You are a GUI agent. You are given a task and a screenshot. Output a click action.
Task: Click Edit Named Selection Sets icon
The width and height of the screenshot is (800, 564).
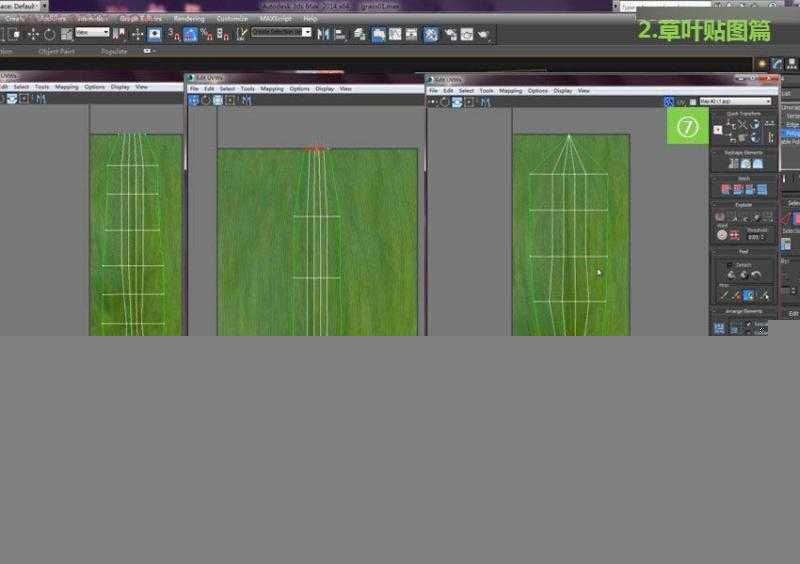pos(241,34)
